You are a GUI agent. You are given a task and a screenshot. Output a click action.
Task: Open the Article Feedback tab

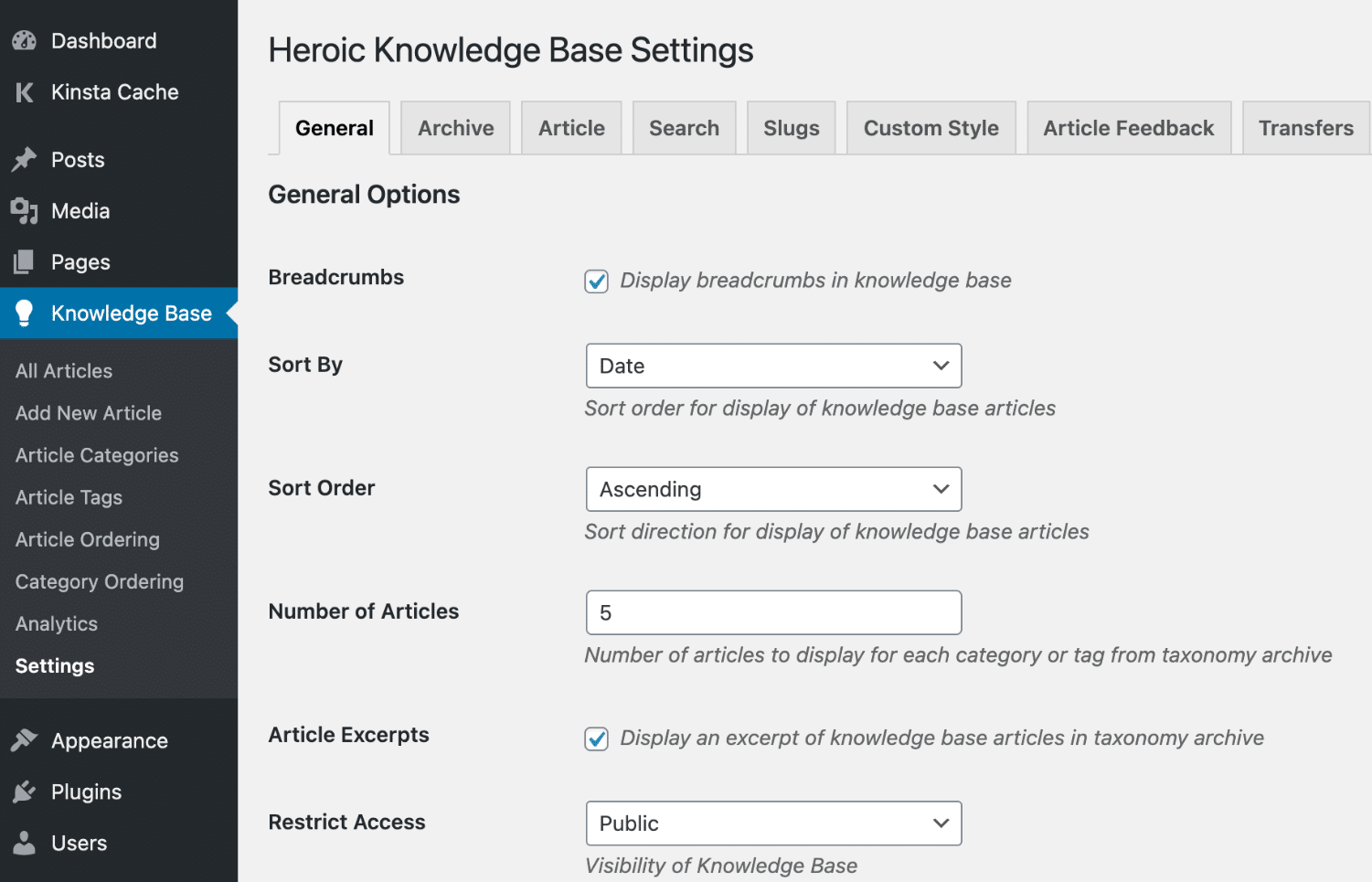click(1128, 127)
